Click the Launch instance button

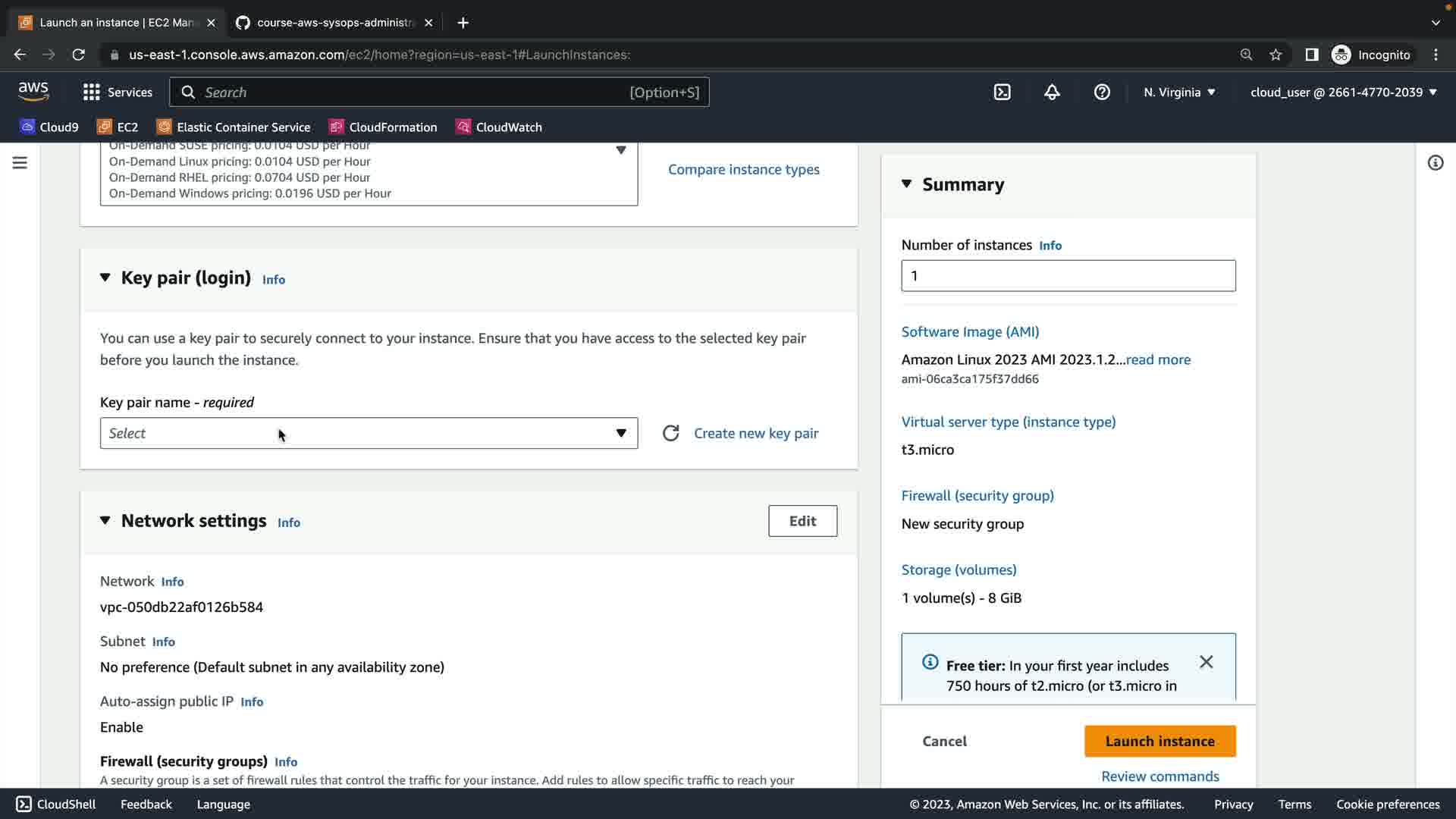tap(1159, 741)
